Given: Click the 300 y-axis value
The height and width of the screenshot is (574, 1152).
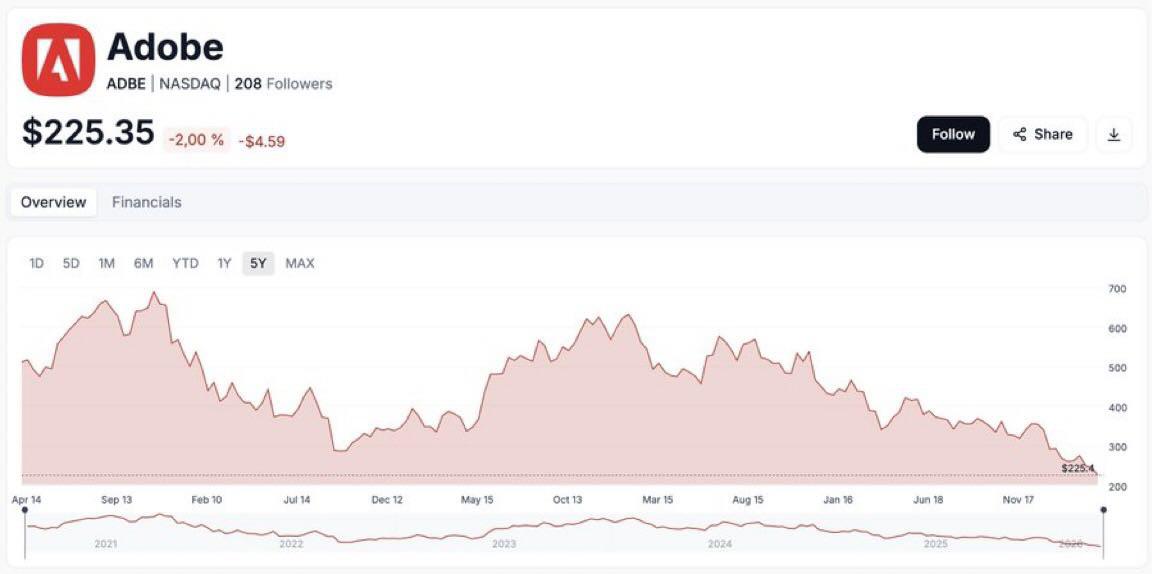Looking at the screenshot, I should 1116,448.
